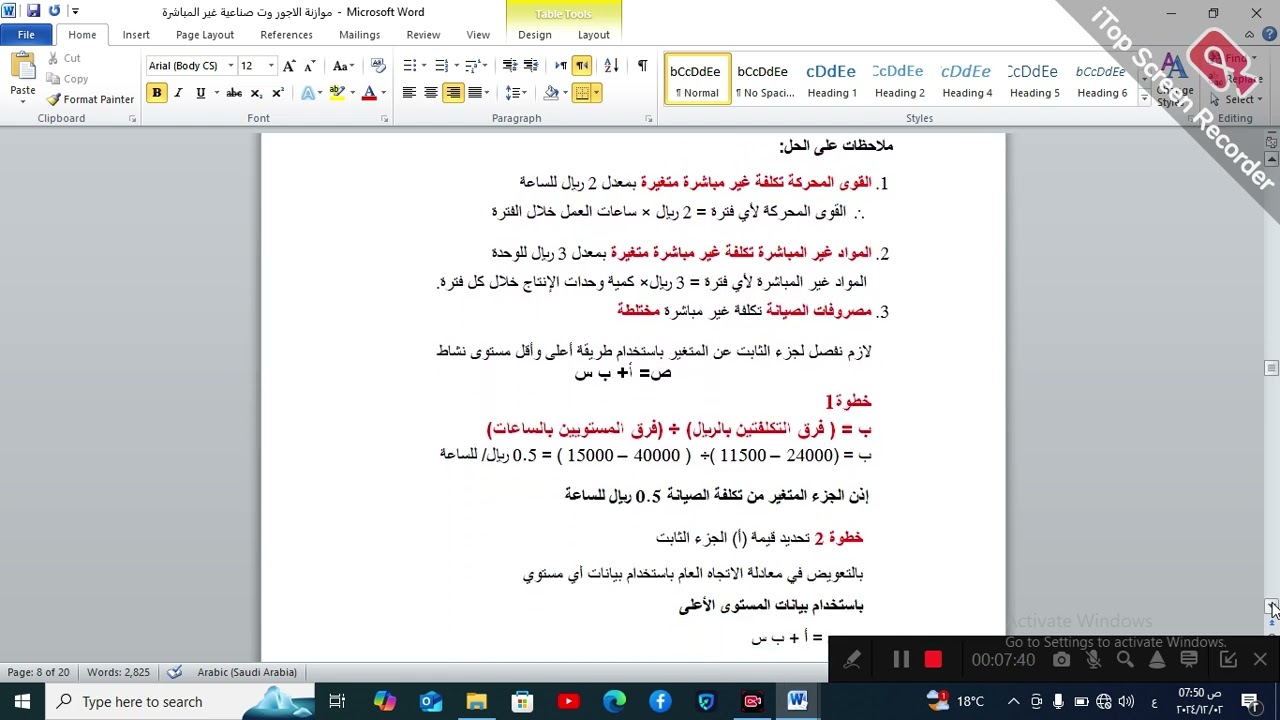The height and width of the screenshot is (720, 1280).
Task: Expand the bullets list dropdown arrow
Action: (x=424, y=66)
